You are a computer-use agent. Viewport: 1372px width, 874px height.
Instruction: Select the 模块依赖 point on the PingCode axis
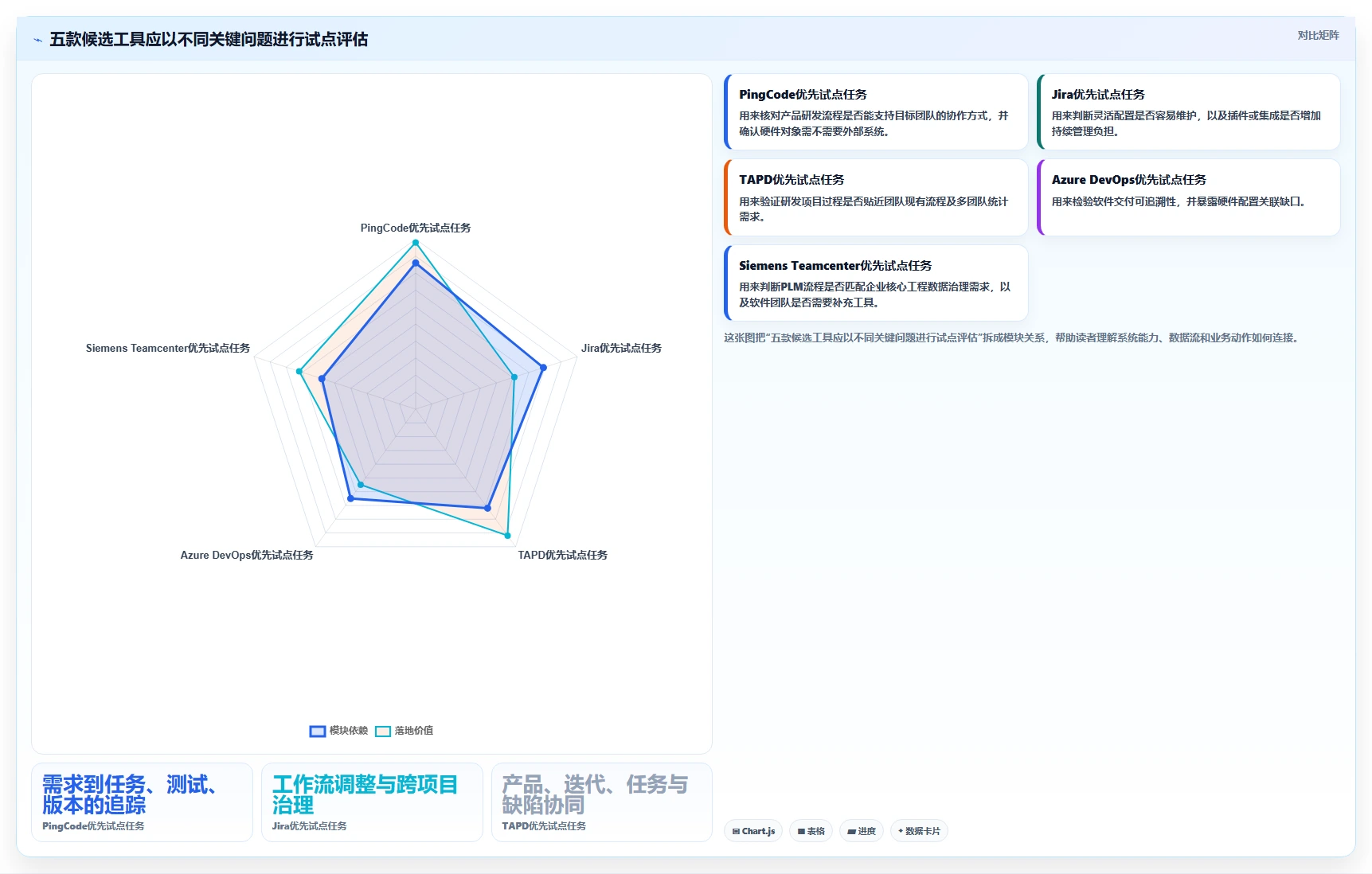415,263
